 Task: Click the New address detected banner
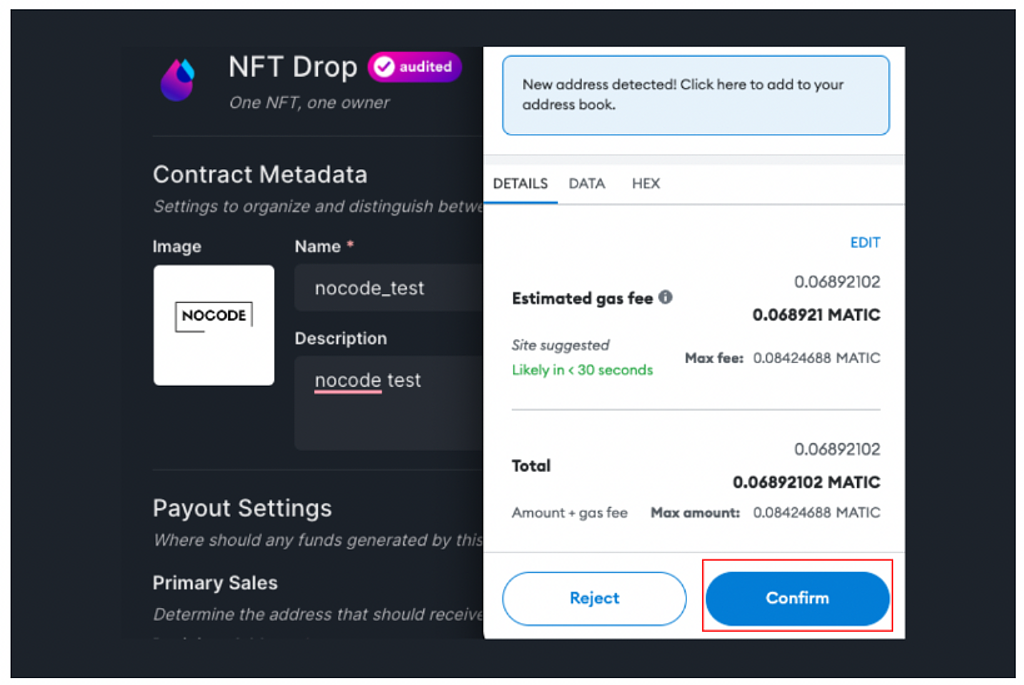coord(695,95)
